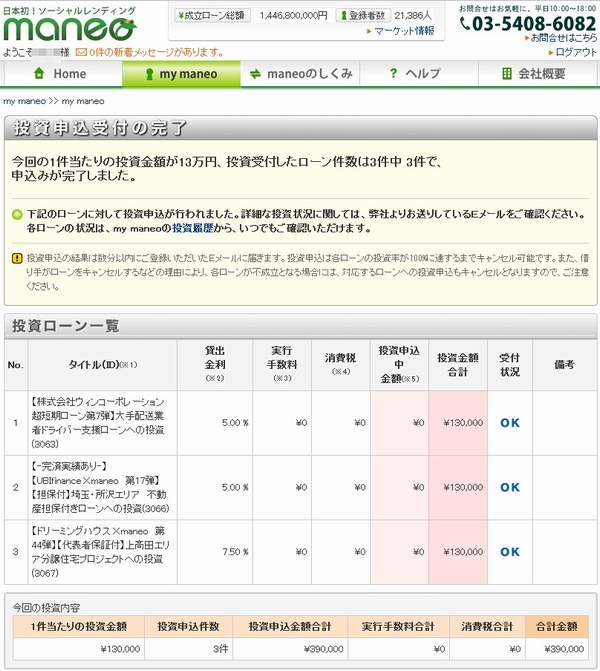Click ログアウト to log out
600x671 pixels.
(575, 52)
